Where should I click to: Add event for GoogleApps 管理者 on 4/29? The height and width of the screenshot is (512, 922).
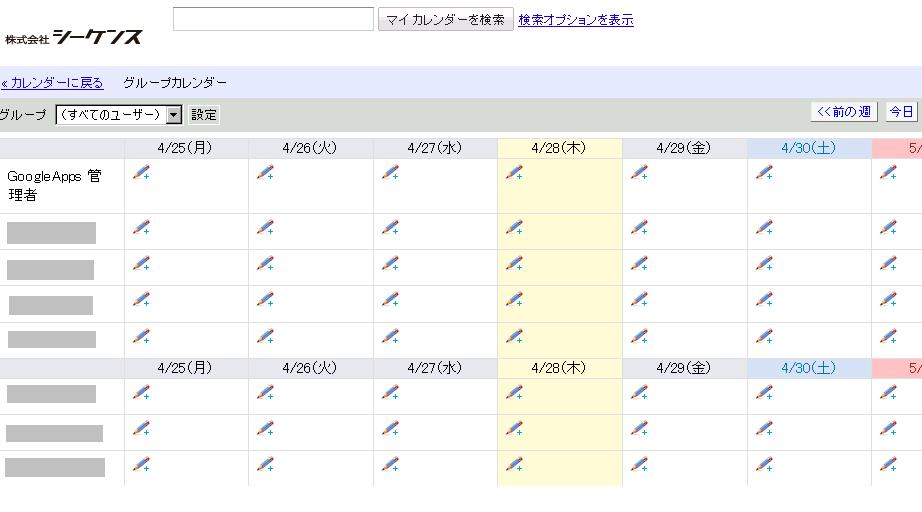pyautogui.click(x=639, y=173)
